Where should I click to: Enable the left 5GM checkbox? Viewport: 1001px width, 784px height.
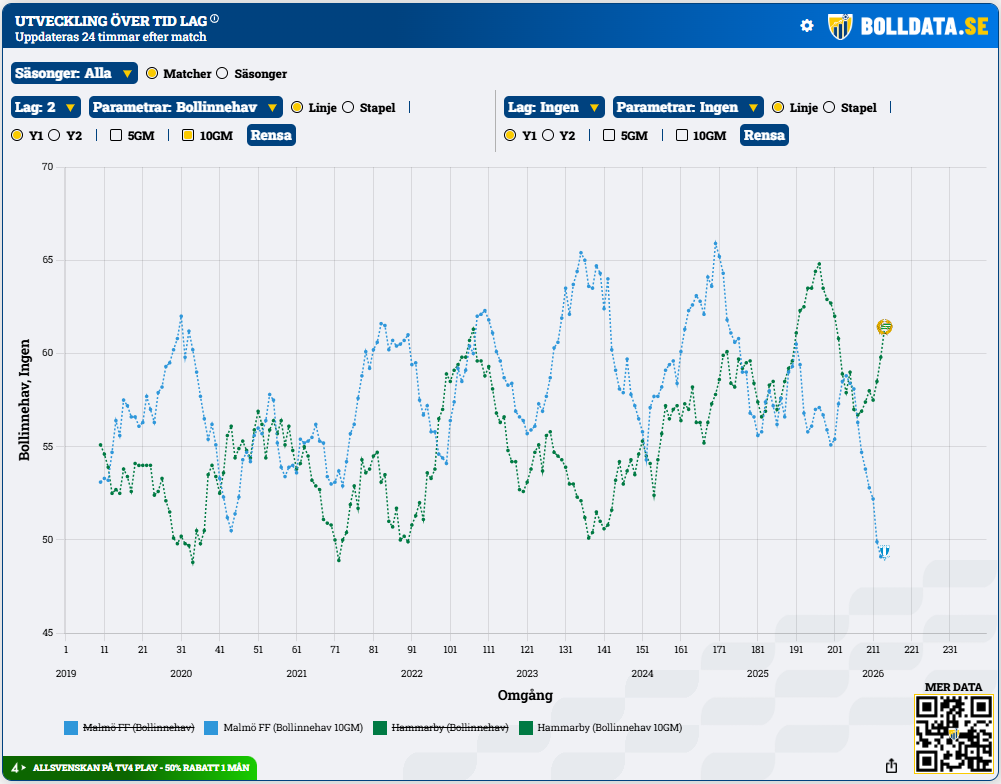point(116,135)
